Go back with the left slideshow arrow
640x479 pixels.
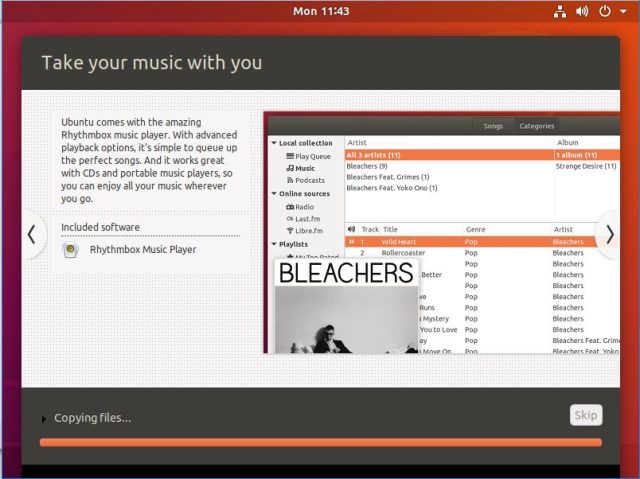pos(31,234)
